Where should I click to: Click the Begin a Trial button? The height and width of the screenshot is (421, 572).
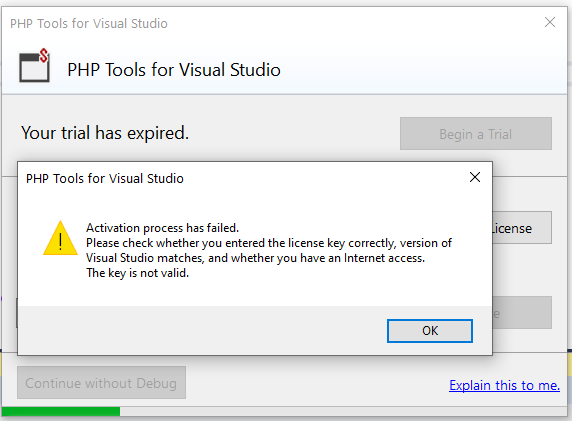pos(476,134)
